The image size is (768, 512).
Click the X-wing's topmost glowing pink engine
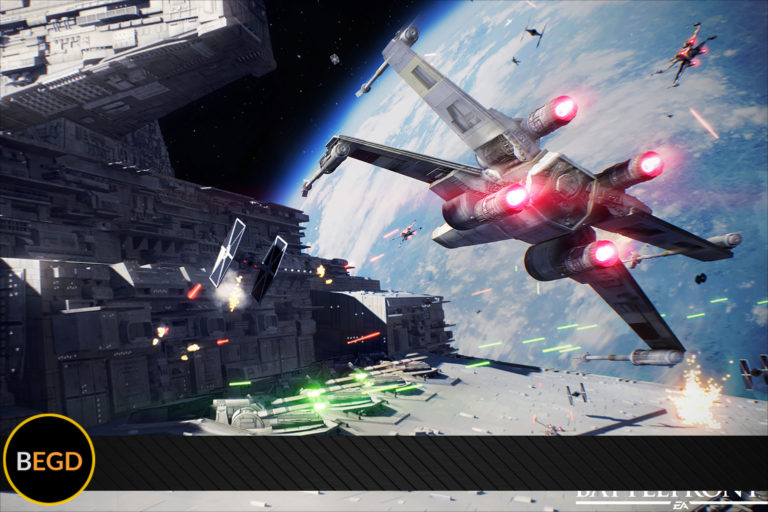[563, 109]
